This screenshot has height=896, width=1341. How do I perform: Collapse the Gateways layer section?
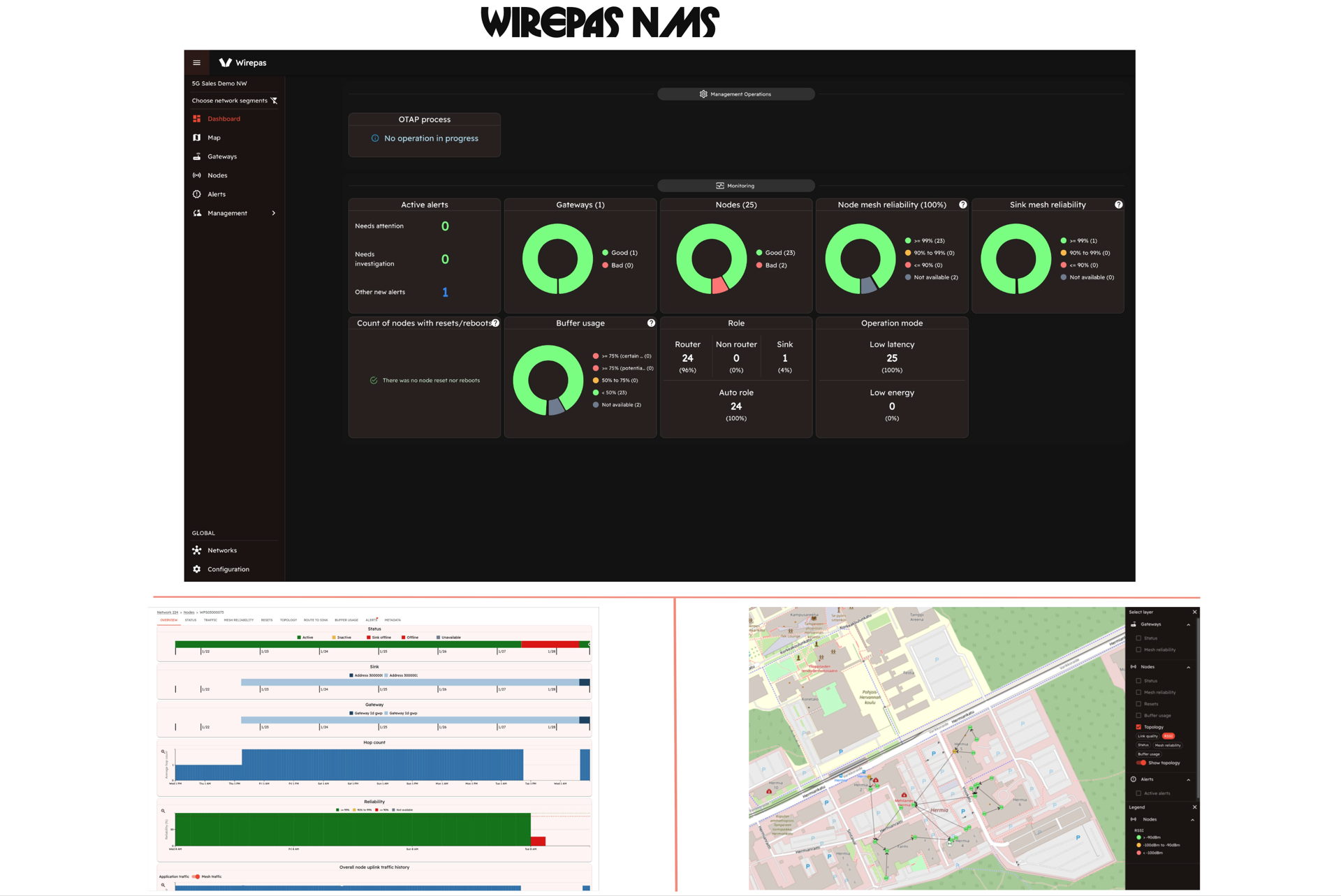(x=1188, y=624)
